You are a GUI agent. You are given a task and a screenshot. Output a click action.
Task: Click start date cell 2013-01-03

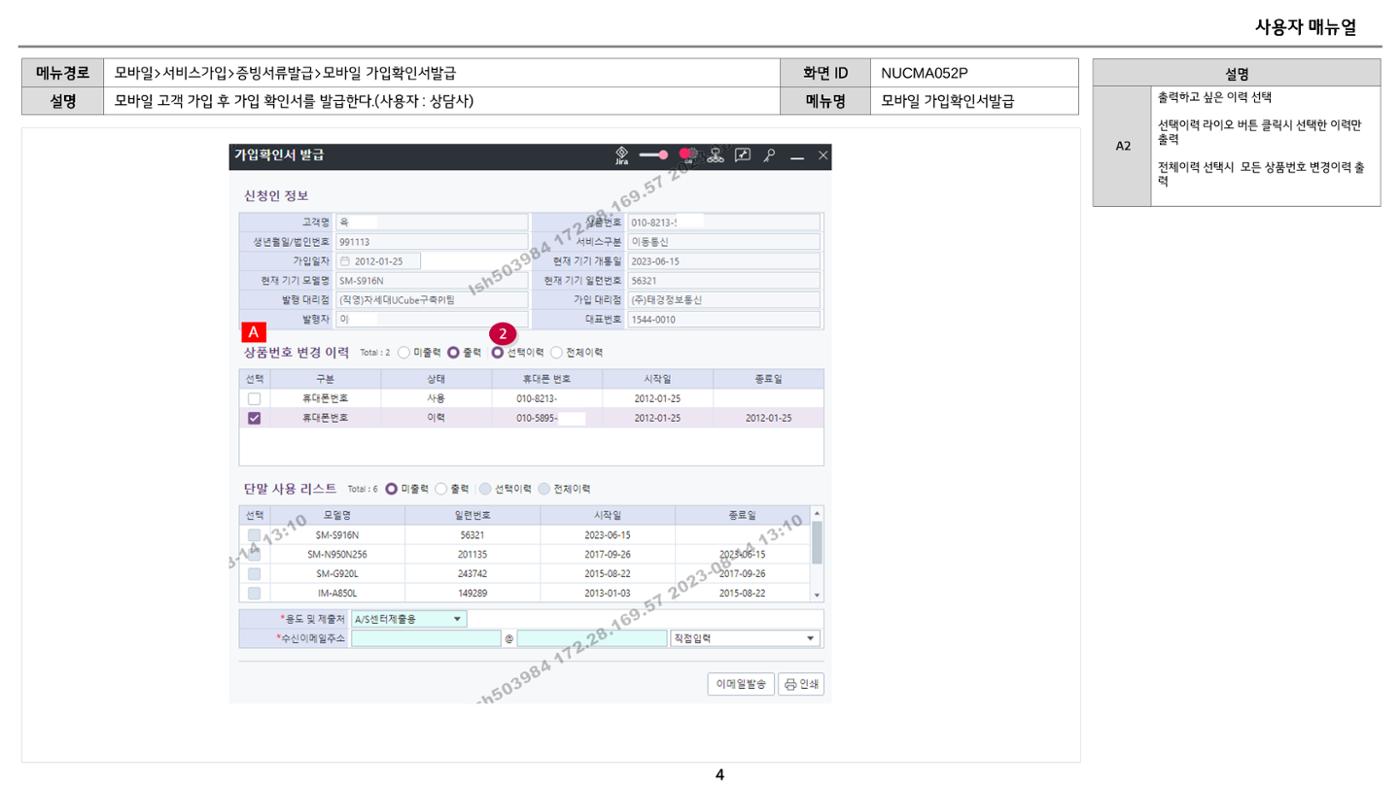tap(607, 593)
